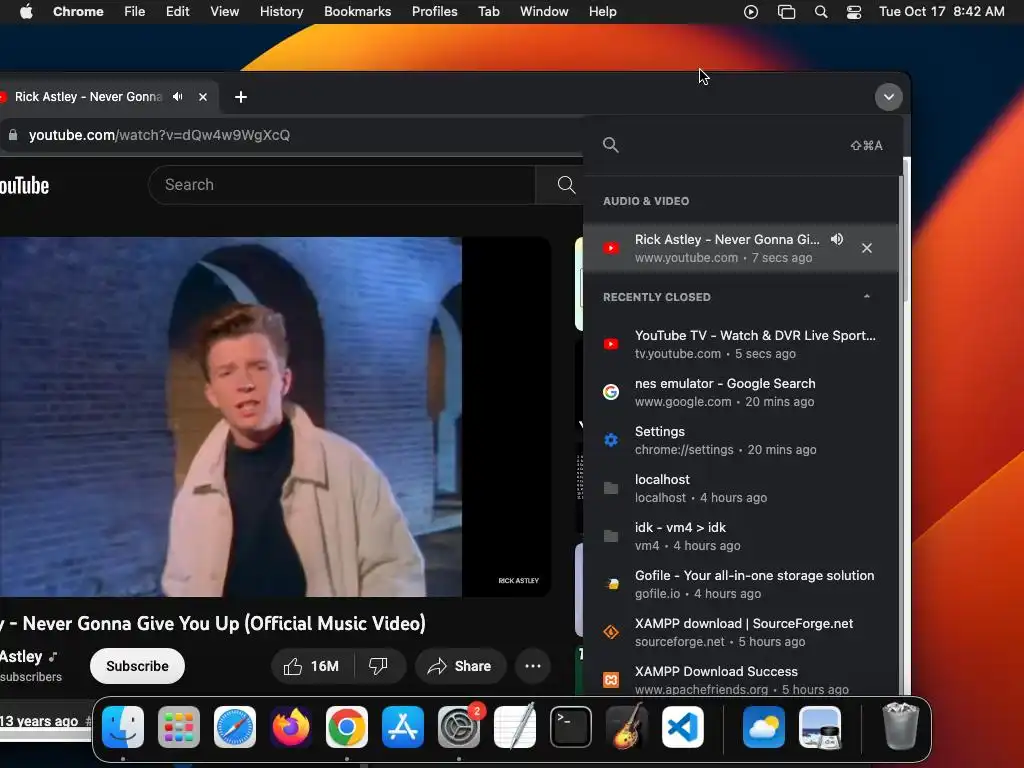
Task: Collapse the Recently Closed section
Action: [x=867, y=296]
